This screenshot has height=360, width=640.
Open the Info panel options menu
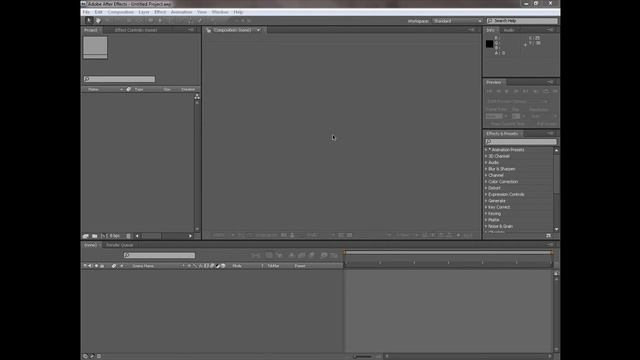550,30
